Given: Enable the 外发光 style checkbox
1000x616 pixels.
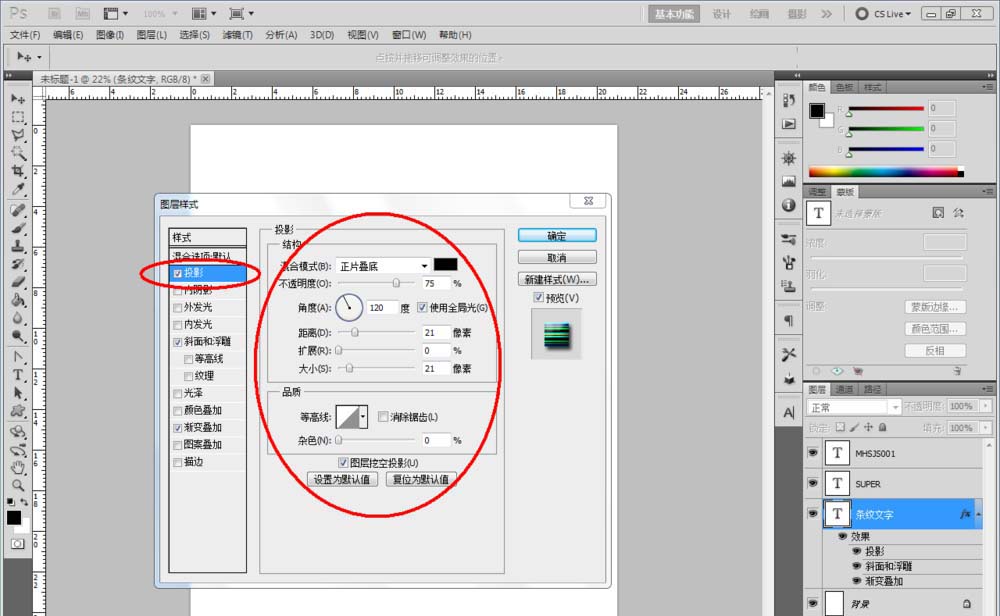Looking at the screenshot, I should 178,307.
